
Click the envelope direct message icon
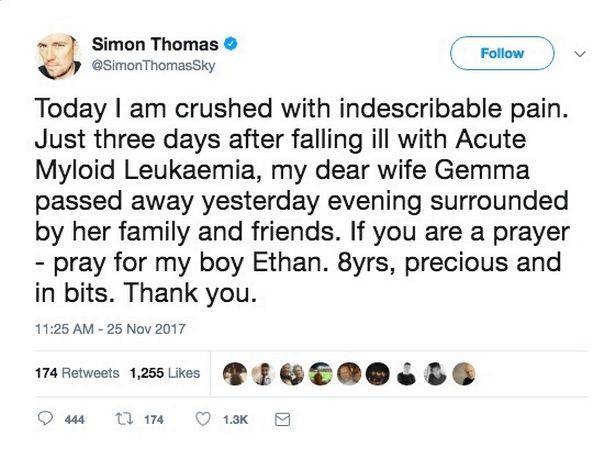[x=282, y=421]
